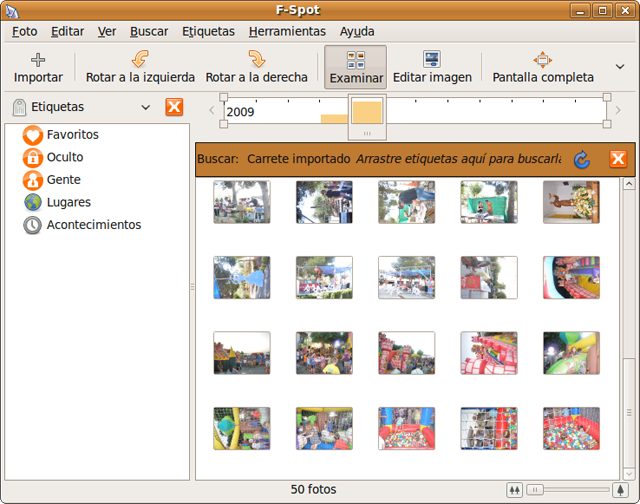
Task: Open the Etiquetas menu
Action: (208, 31)
